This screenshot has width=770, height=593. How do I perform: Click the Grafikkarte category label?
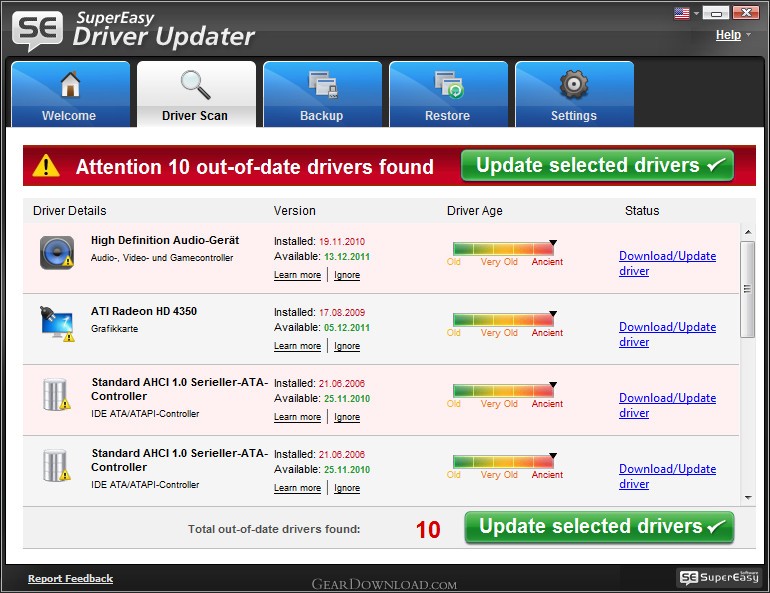click(114, 329)
